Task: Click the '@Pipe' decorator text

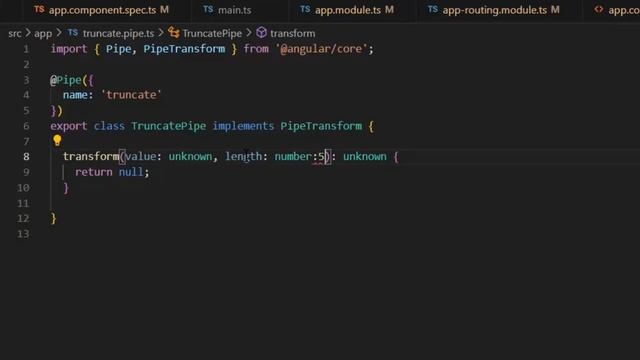Action: pos(66,80)
